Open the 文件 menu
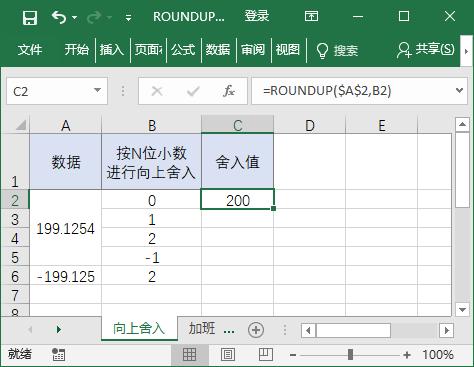The width and height of the screenshot is (474, 367). point(30,50)
